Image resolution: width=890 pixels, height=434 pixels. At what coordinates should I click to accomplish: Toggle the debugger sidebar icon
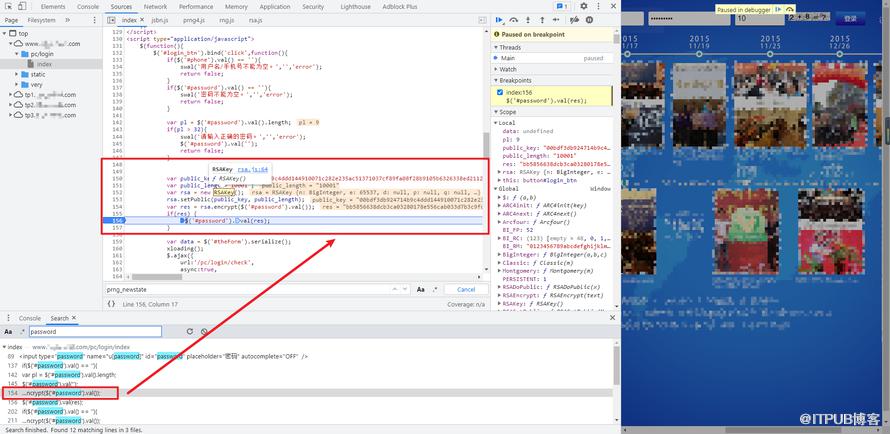482,20
